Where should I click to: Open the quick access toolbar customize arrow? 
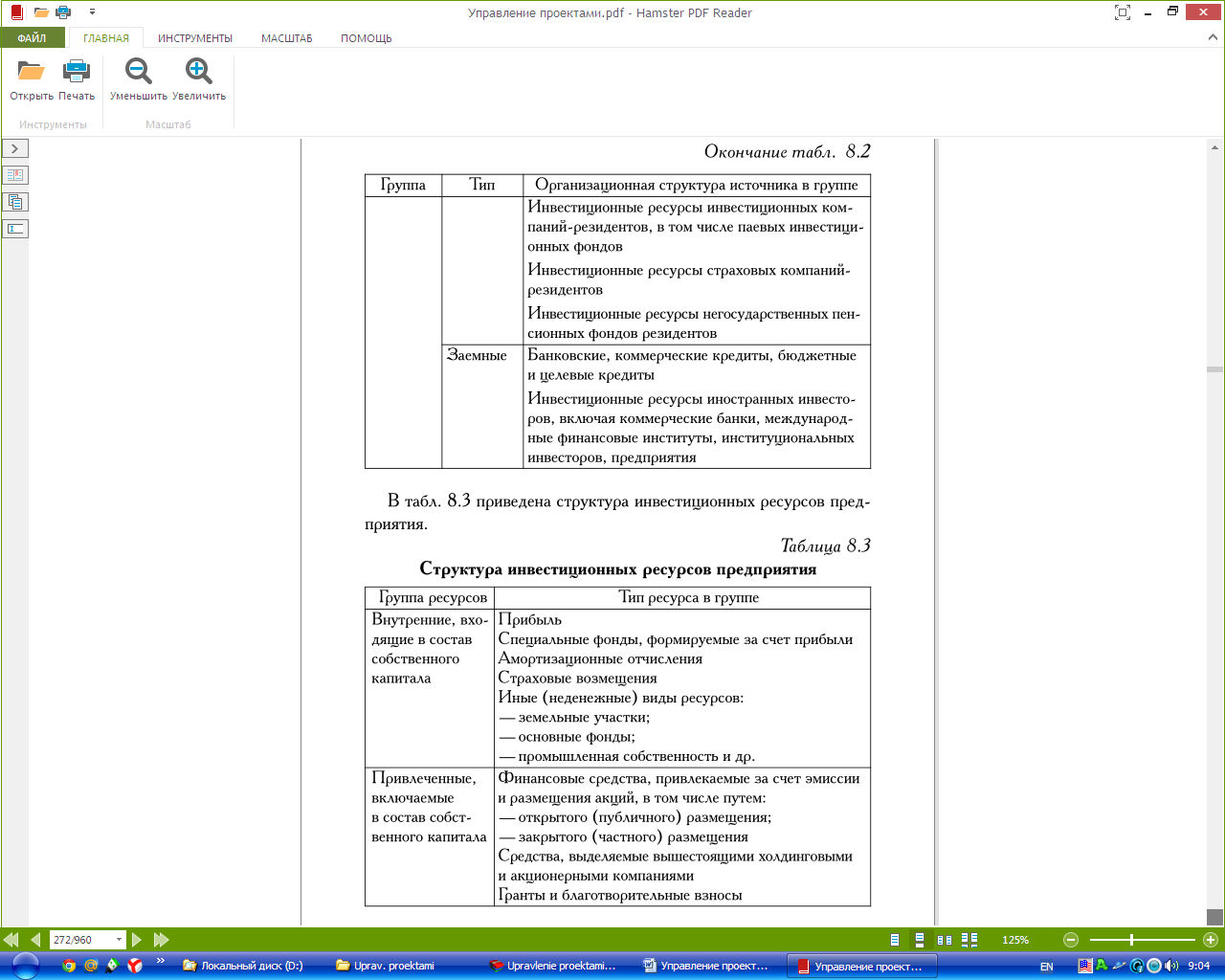click(x=92, y=12)
